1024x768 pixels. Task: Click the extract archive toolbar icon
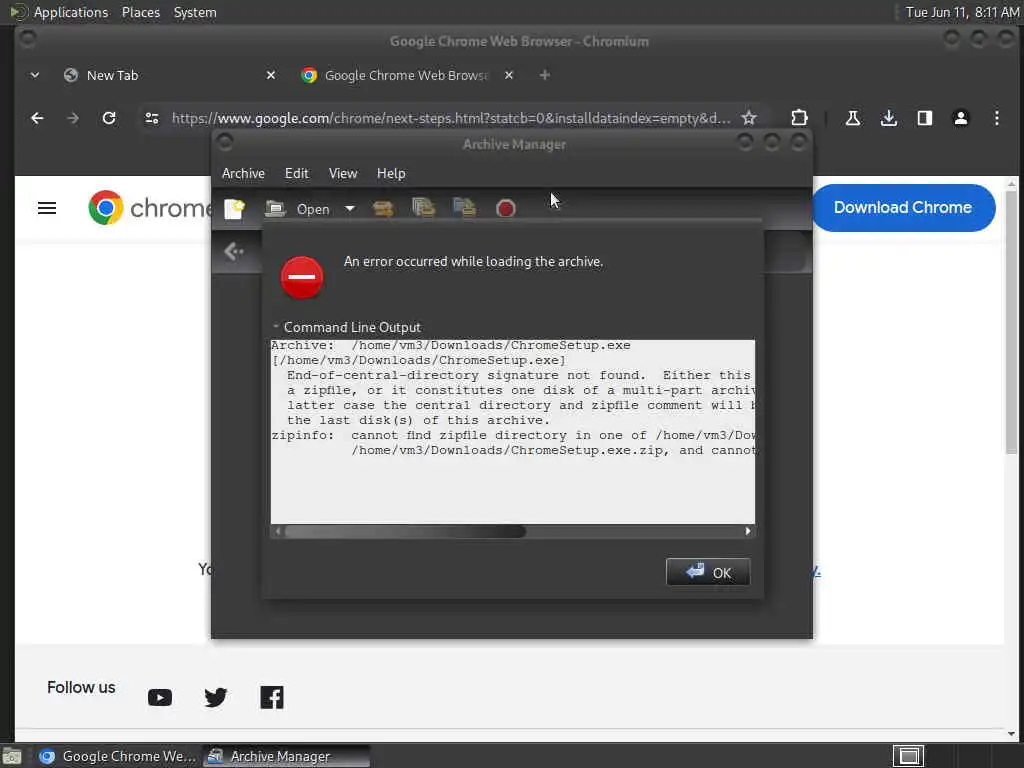point(383,209)
